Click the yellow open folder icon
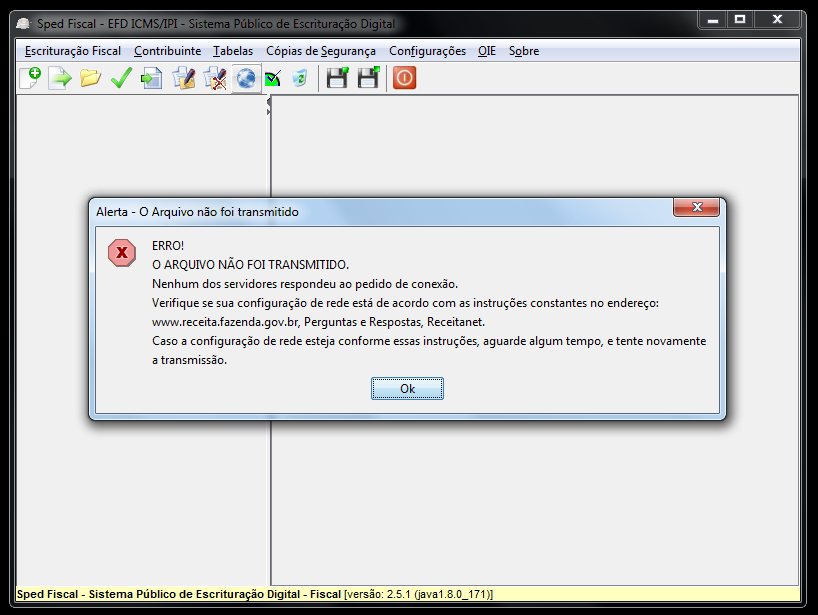818x615 pixels. [x=90, y=78]
